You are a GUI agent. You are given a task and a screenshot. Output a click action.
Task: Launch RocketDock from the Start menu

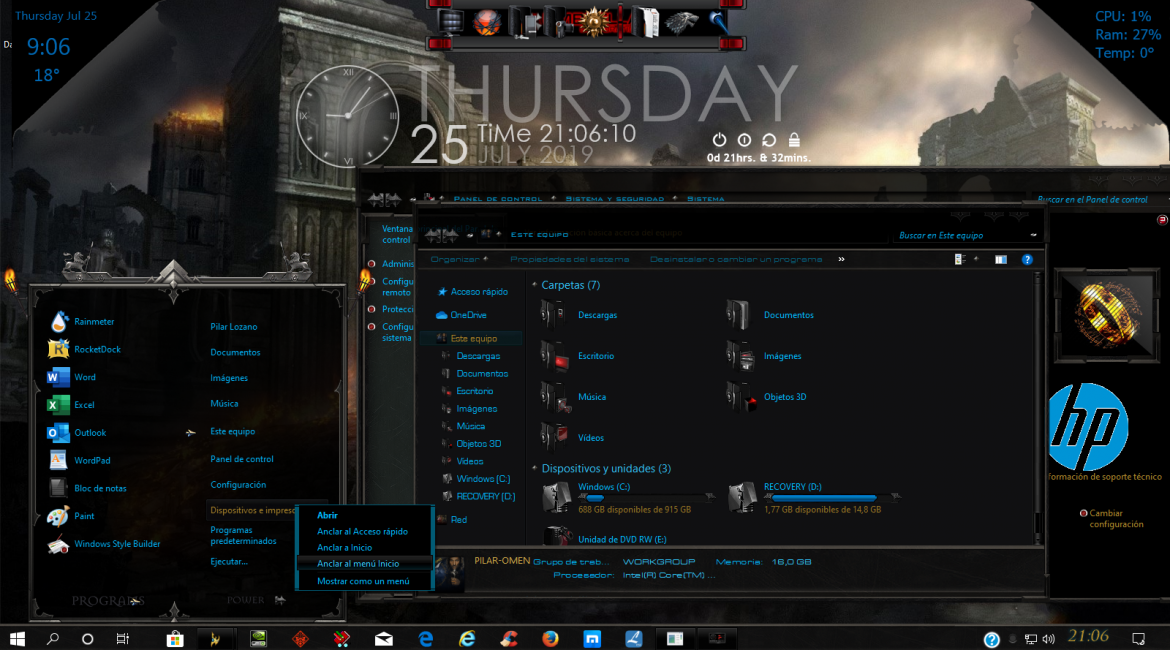(x=84, y=349)
